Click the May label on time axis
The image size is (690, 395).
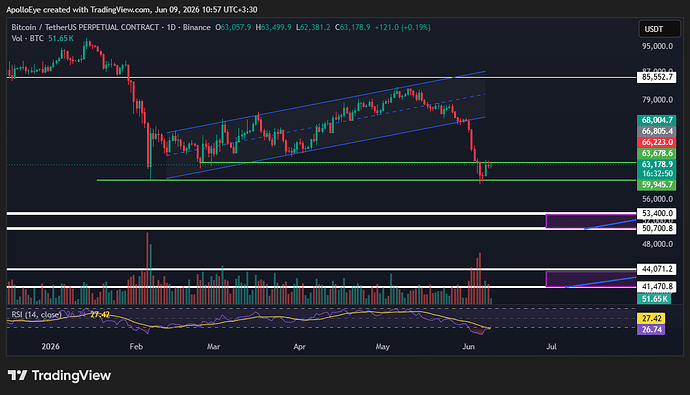382,347
